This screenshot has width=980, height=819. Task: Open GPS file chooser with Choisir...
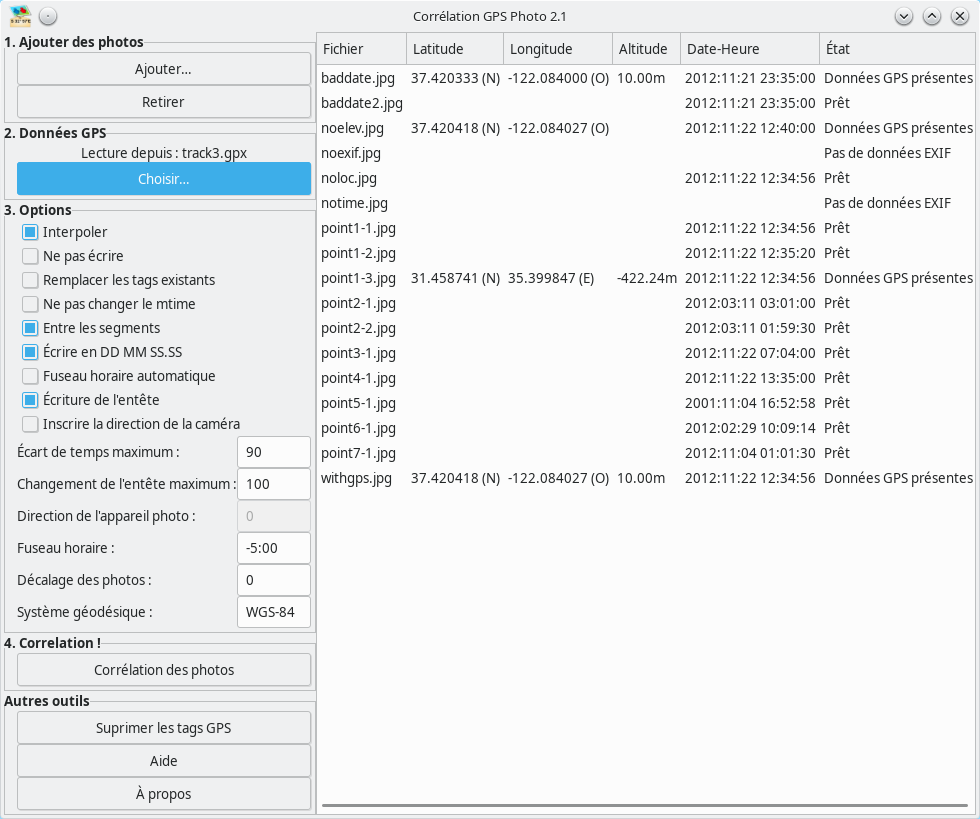pyautogui.click(x=164, y=179)
